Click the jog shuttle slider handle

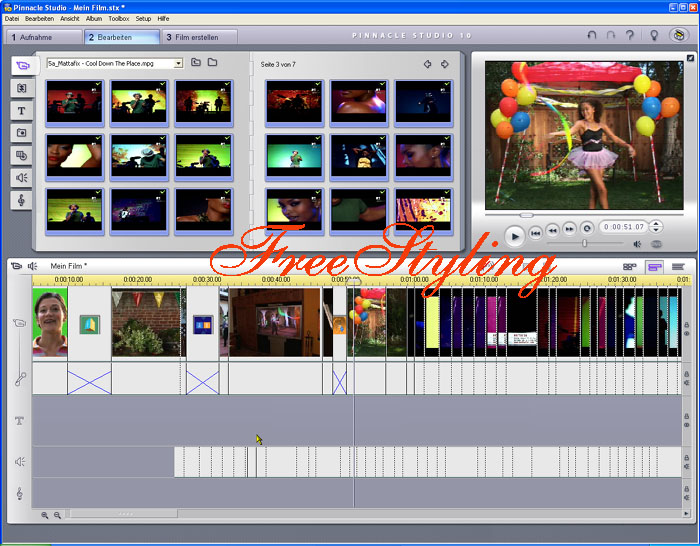pyautogui.click(x=584, y=243)
